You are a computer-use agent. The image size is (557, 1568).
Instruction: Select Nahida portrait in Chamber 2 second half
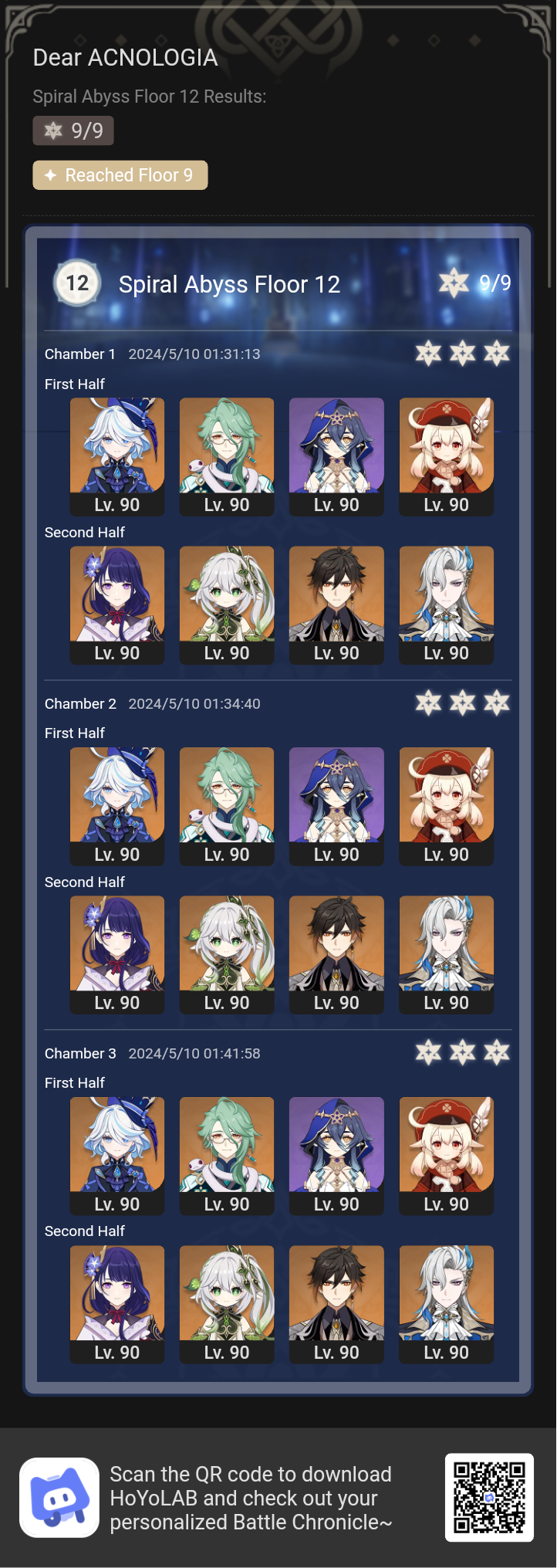point(227,955)
